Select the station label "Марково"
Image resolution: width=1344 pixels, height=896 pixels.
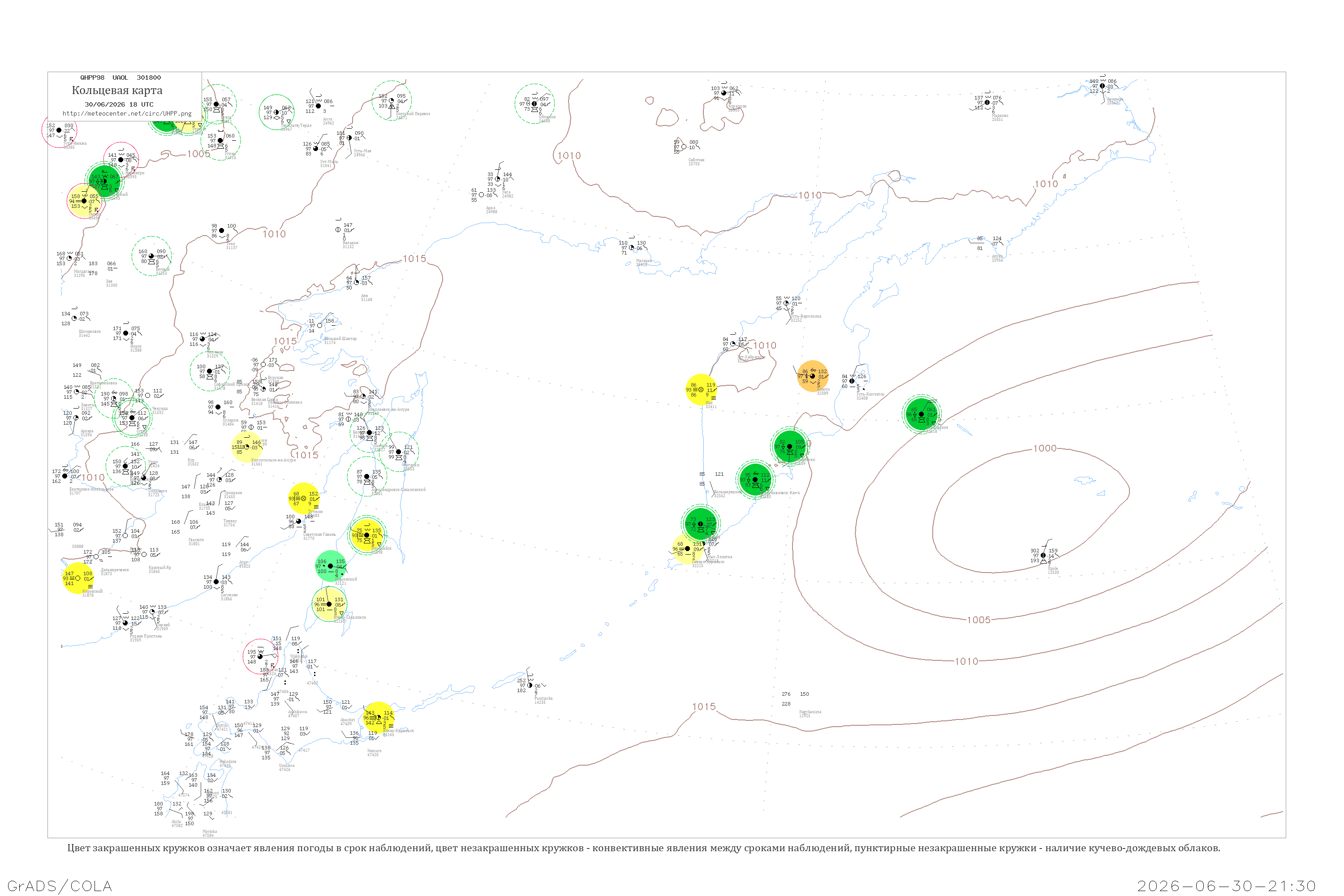tap(999, 116)
